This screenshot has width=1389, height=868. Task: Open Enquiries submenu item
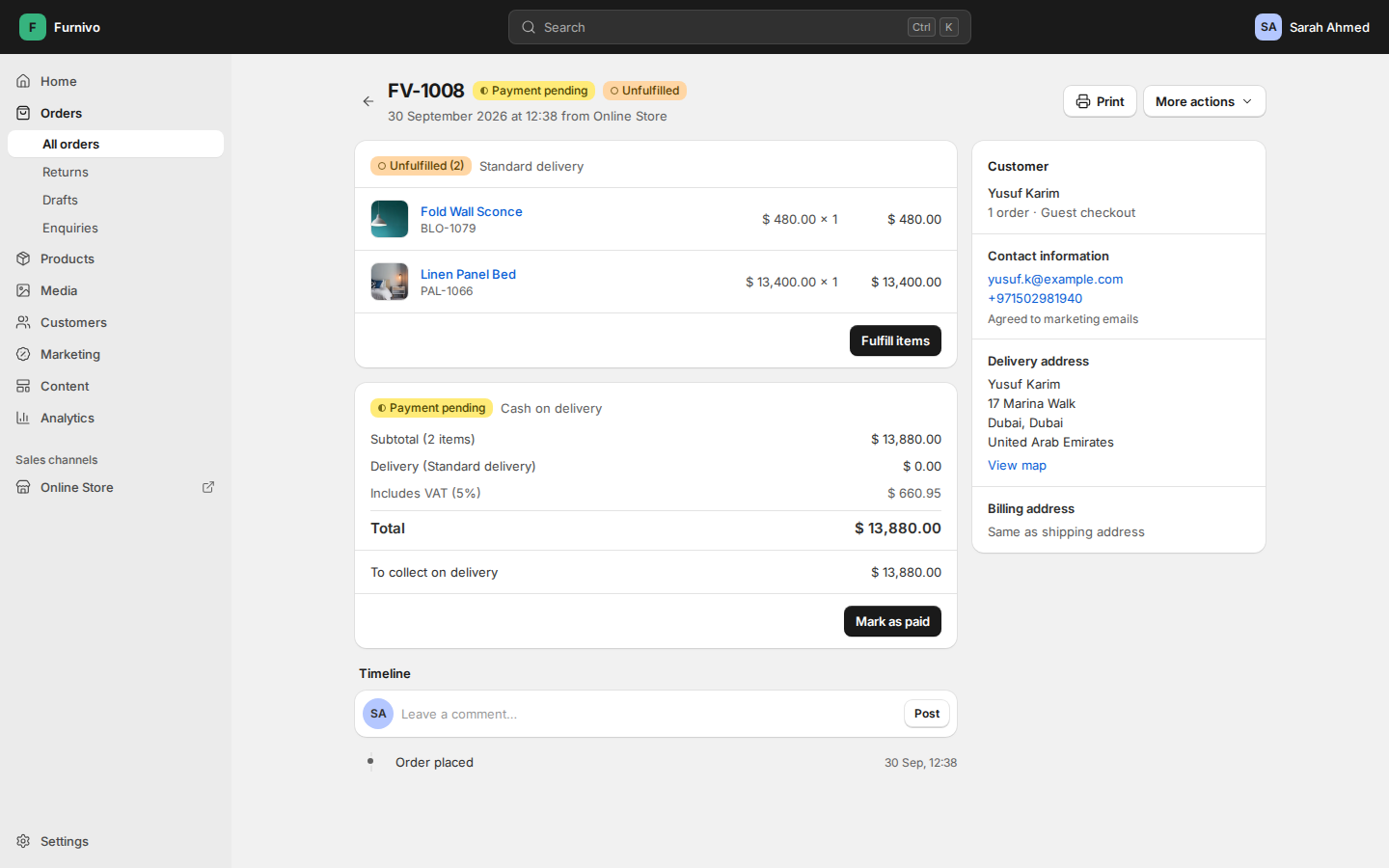coord(116,228)
